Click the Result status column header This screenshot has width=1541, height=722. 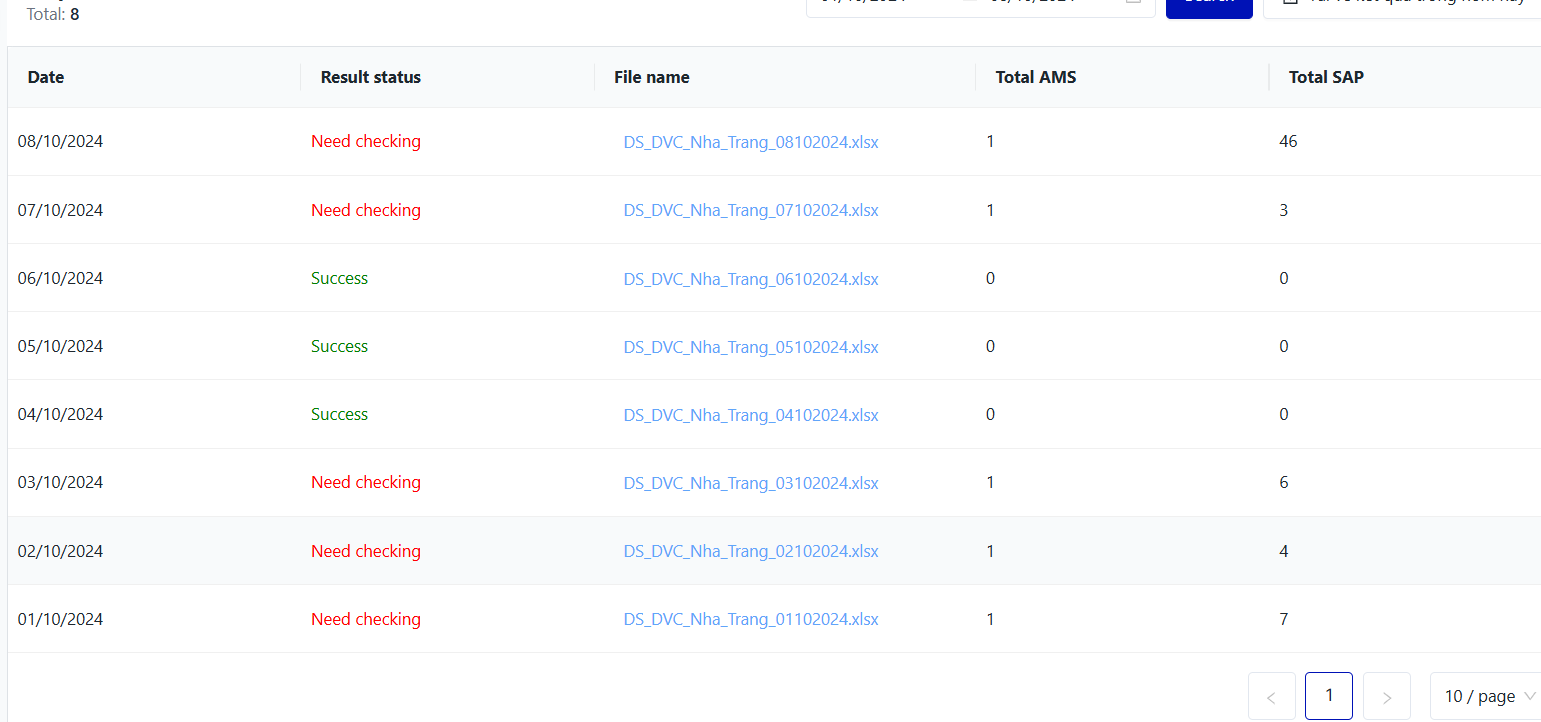point(371,77)
